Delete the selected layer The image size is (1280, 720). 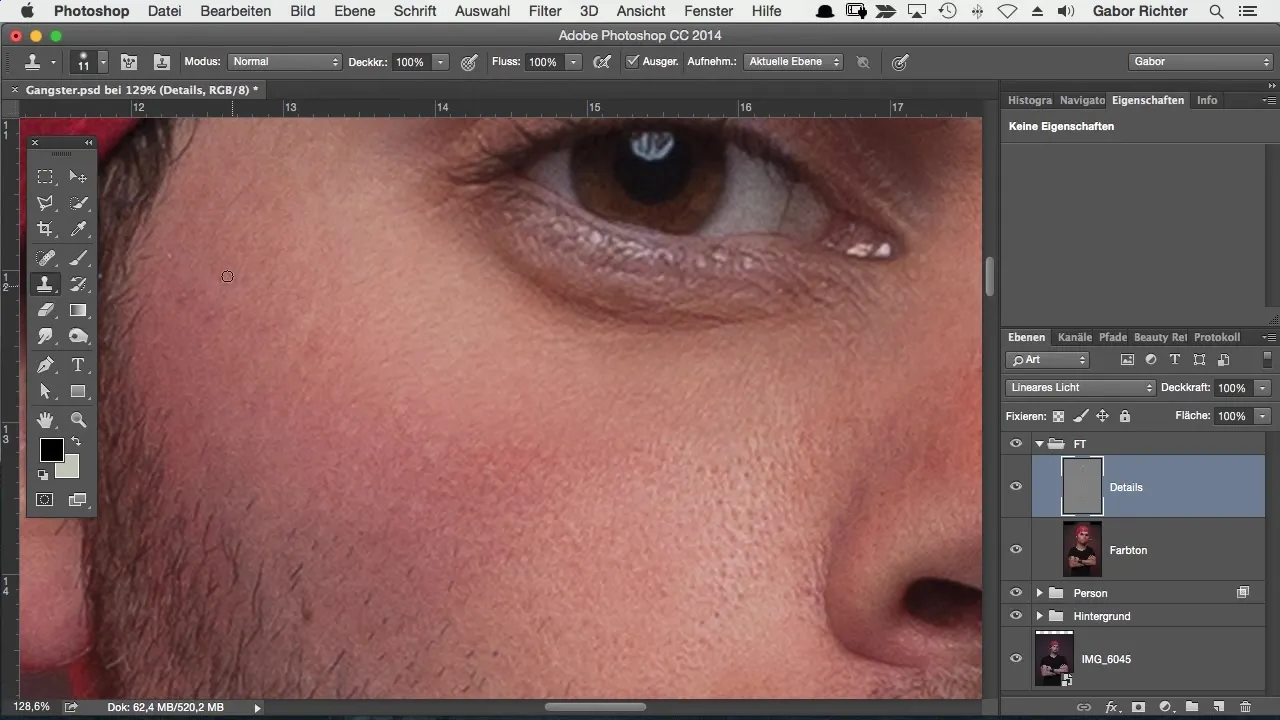click(x=1246, y=707)
